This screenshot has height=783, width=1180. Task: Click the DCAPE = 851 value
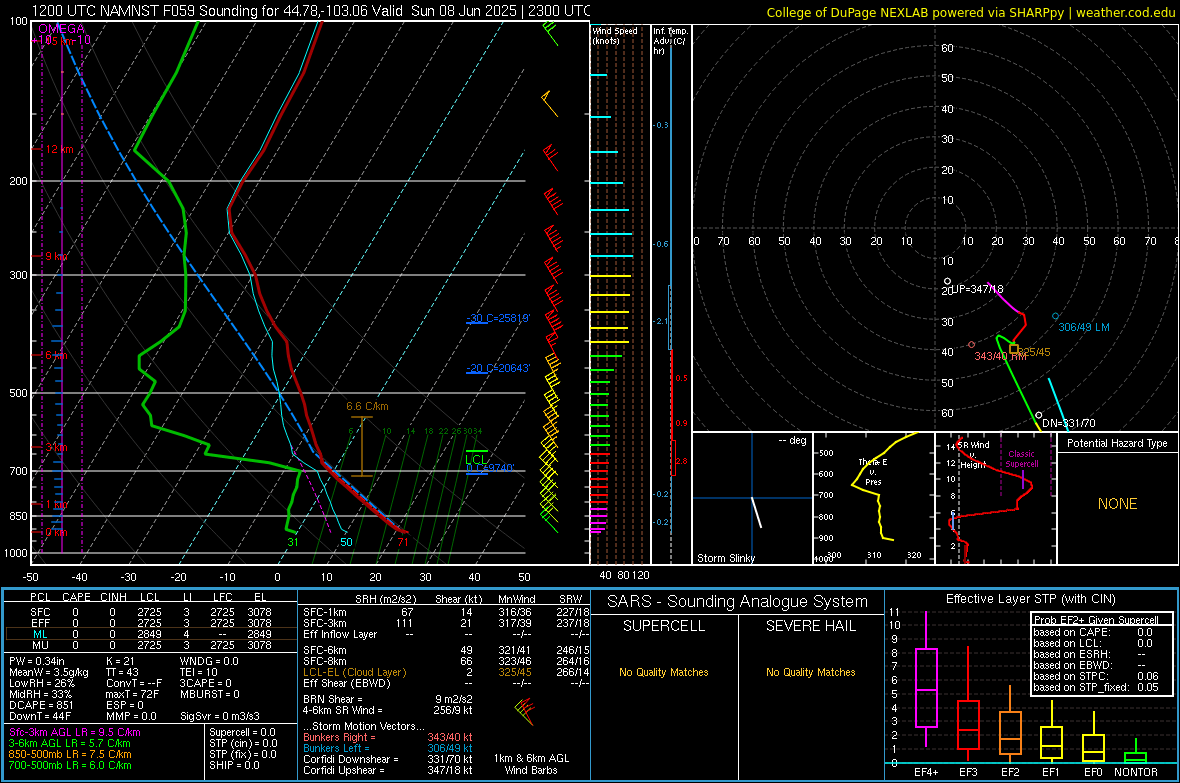coord(41,705)
